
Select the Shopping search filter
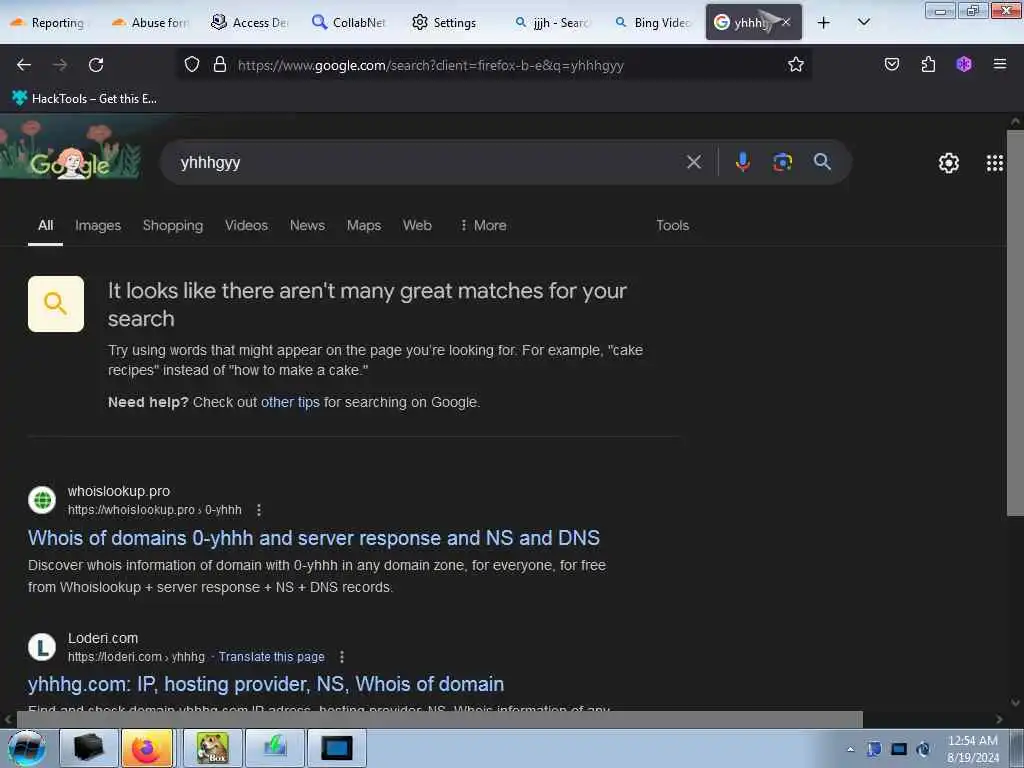point(173,225)
